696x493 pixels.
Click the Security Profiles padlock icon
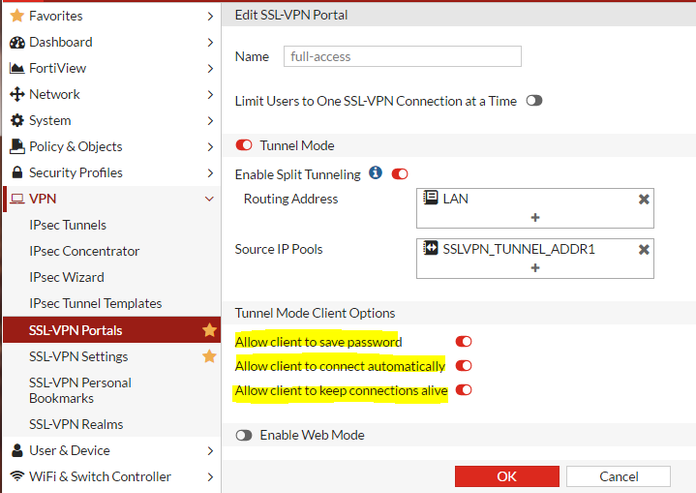[x=17, y=172]
